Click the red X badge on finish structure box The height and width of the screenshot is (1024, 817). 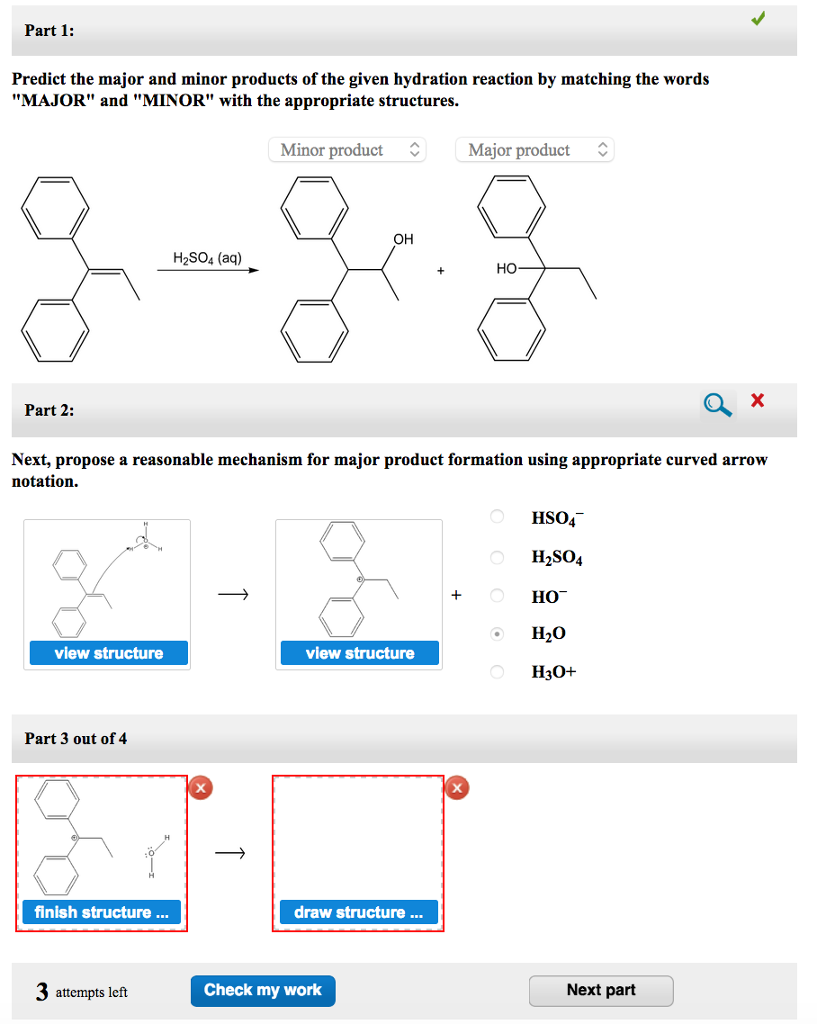click(x=200, y=788)
